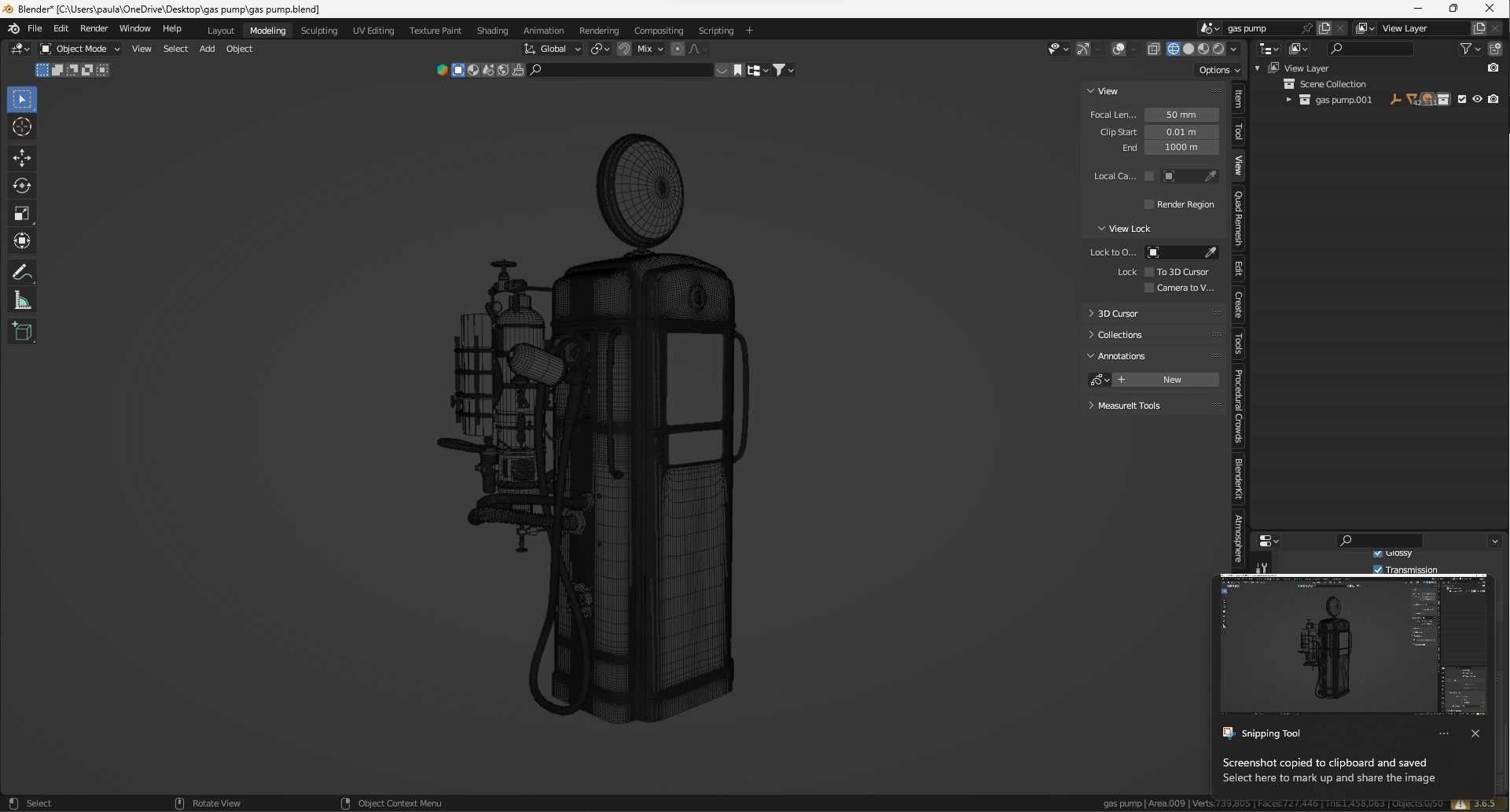Image resolution: width=1510 pixels, height=812 pixels.
Task: Pin the gas pump scene
Action: click(x=1307, y=28)
